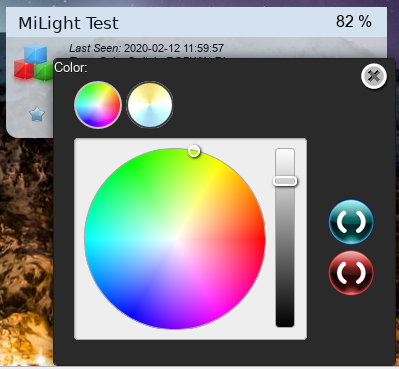399x369 pixels.
Task: Click the Color: label
Action: point(71,68)
